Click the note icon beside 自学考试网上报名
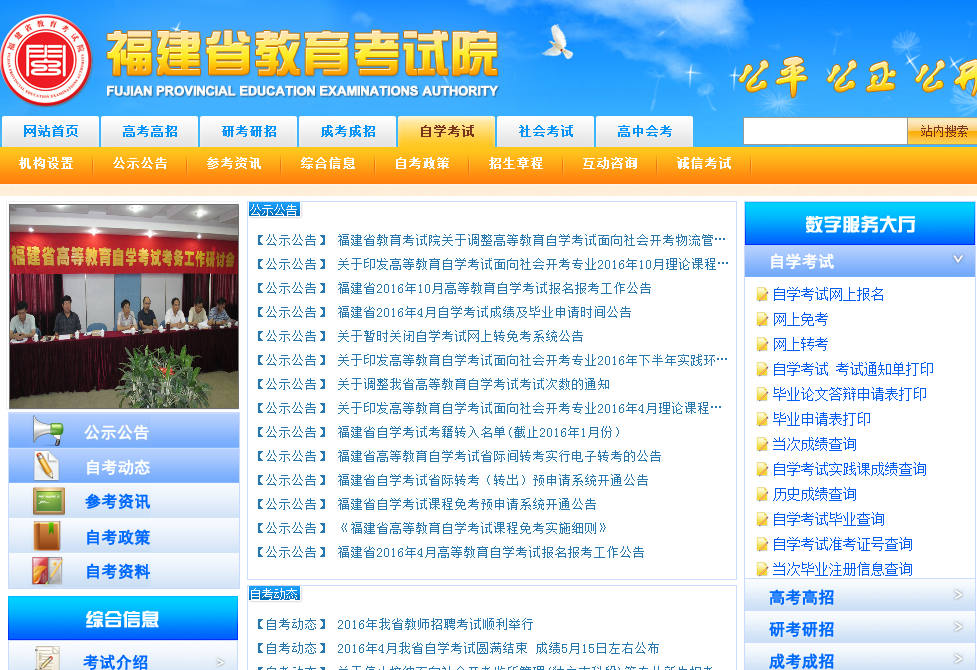Viewport: 977px width, 670px height. point(761,294)
